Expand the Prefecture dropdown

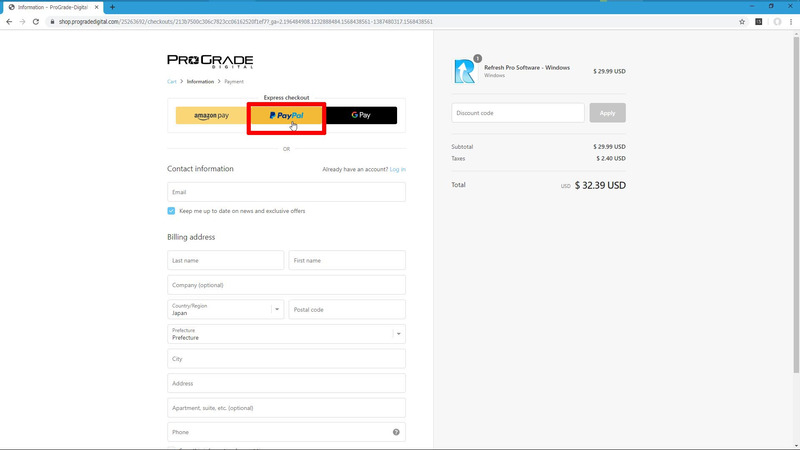286,334
